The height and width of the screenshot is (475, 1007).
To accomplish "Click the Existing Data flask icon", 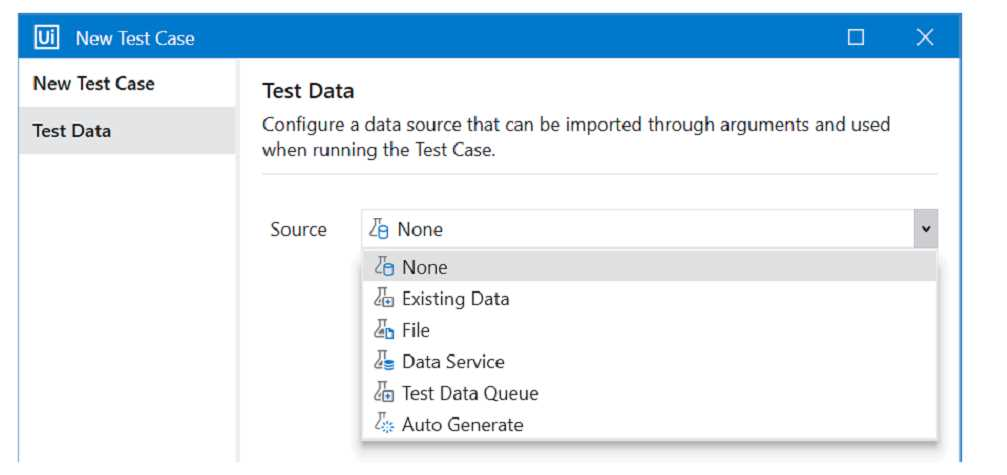I will (384, 299).
